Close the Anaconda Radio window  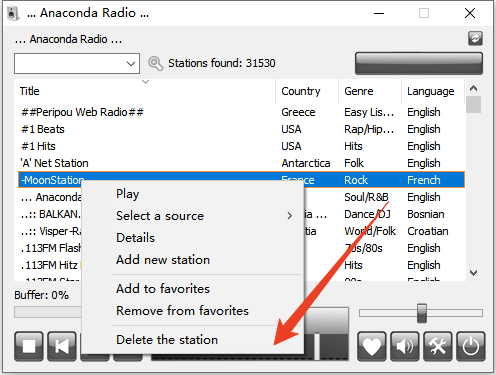[470, 13]
